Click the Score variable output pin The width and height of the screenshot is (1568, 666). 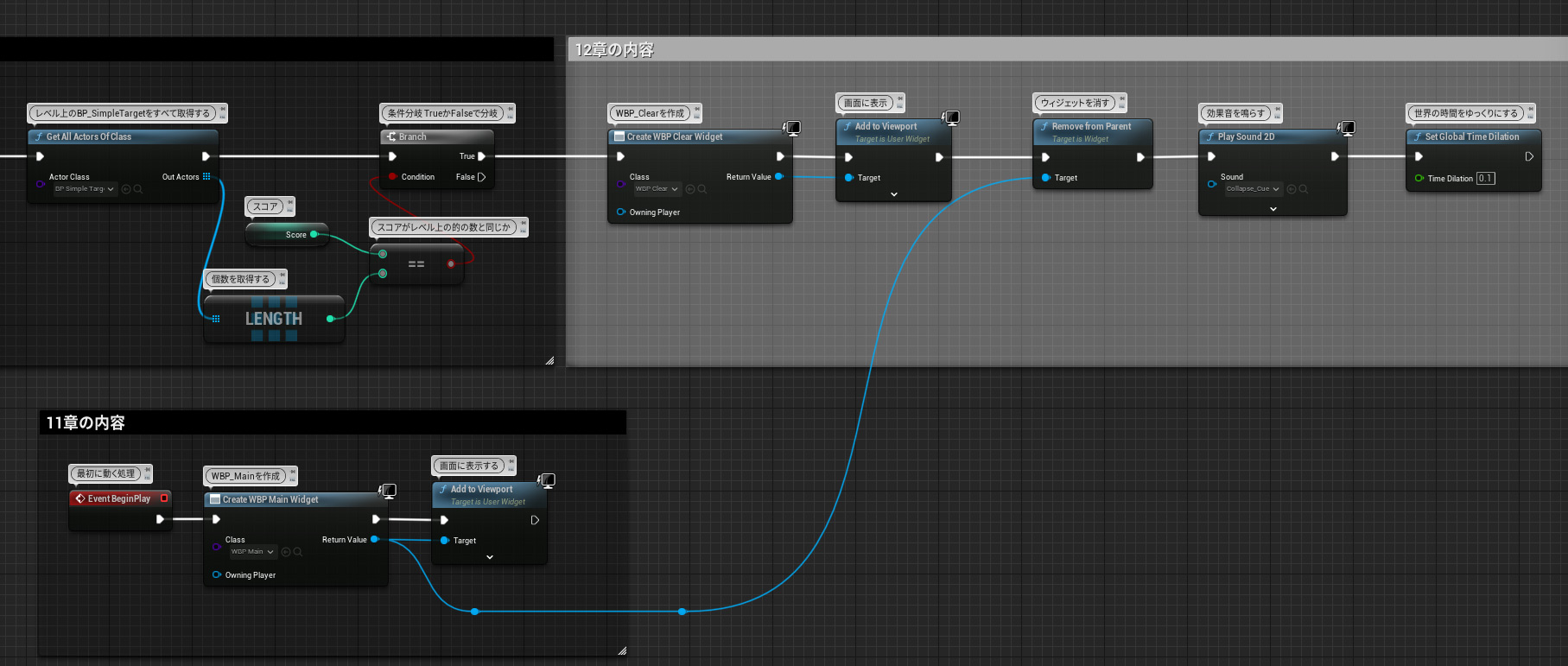[314, 234]
